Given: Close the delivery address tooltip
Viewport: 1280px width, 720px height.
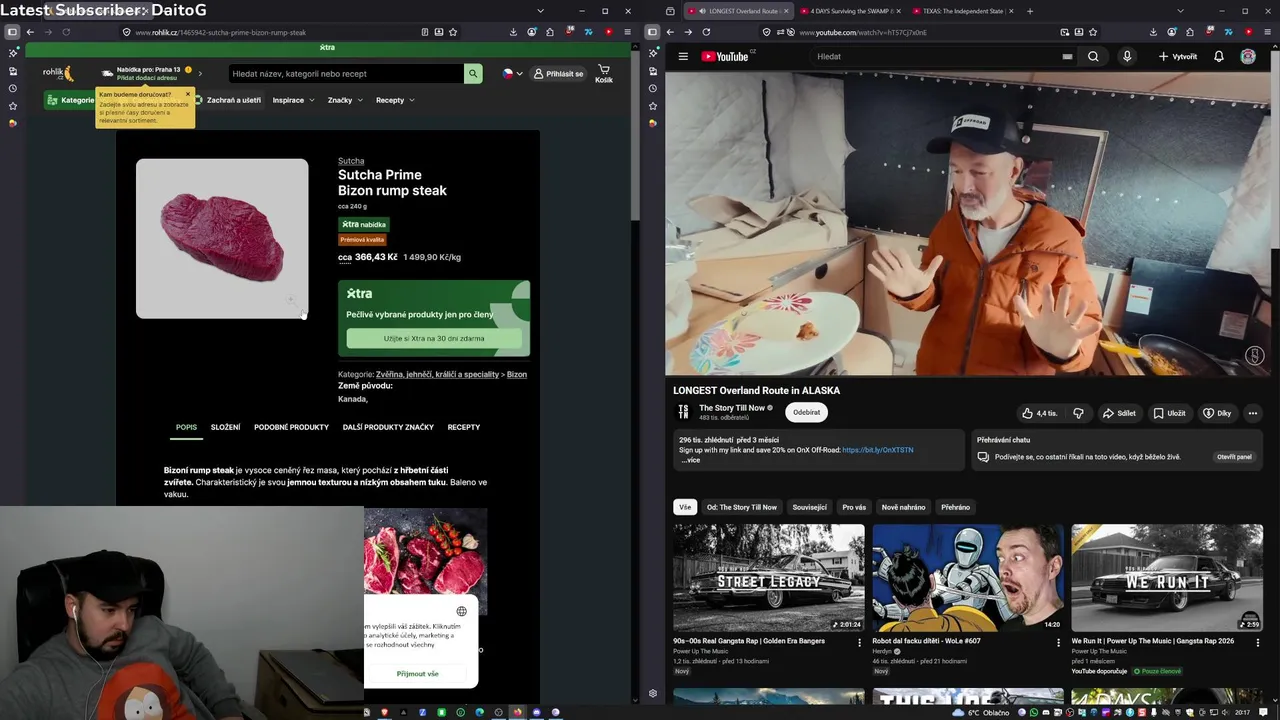Looking at the screenshot, I should tap(187, 94).
